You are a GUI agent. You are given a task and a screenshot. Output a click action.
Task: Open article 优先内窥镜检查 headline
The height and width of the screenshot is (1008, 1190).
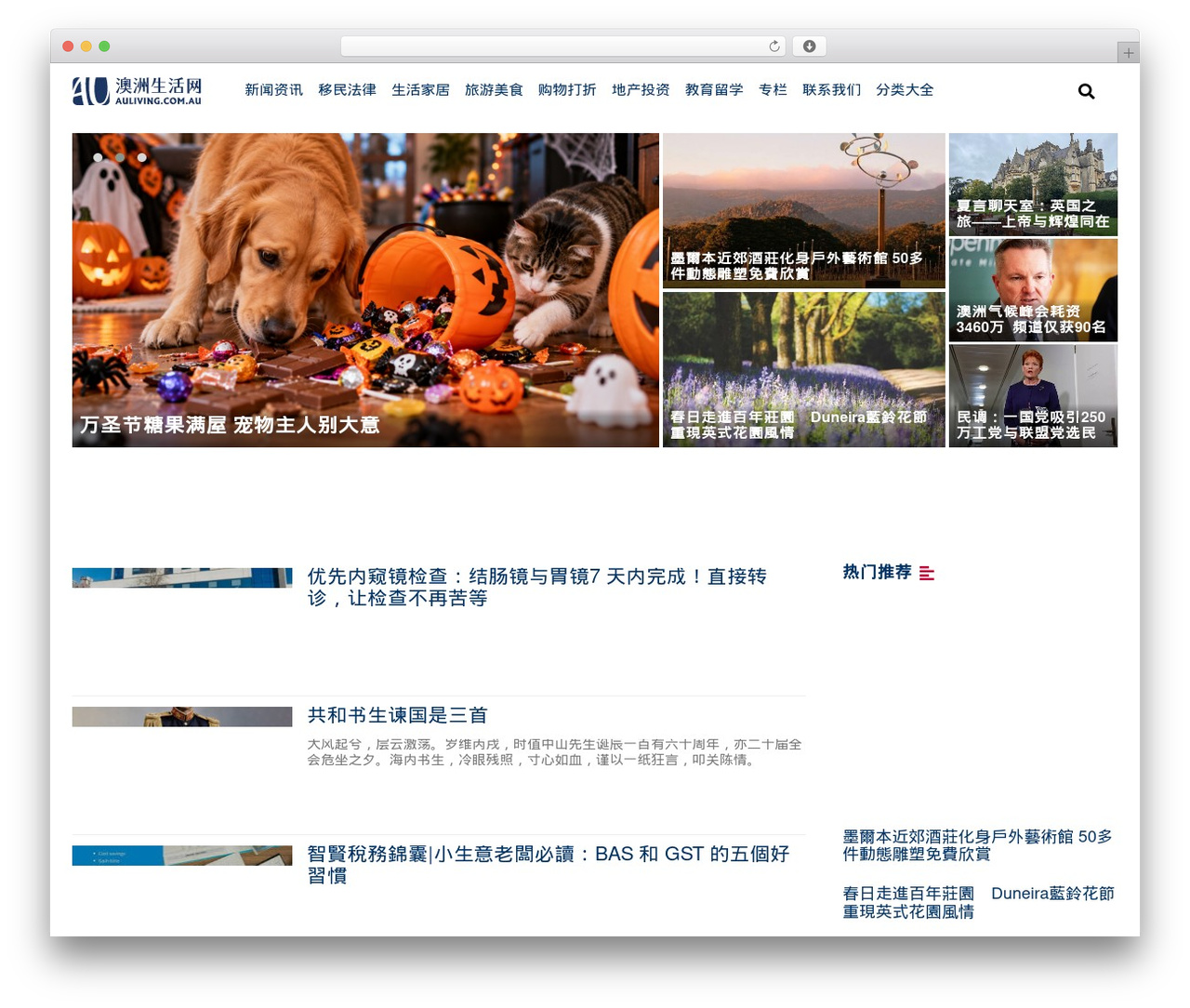coord(537,587)
